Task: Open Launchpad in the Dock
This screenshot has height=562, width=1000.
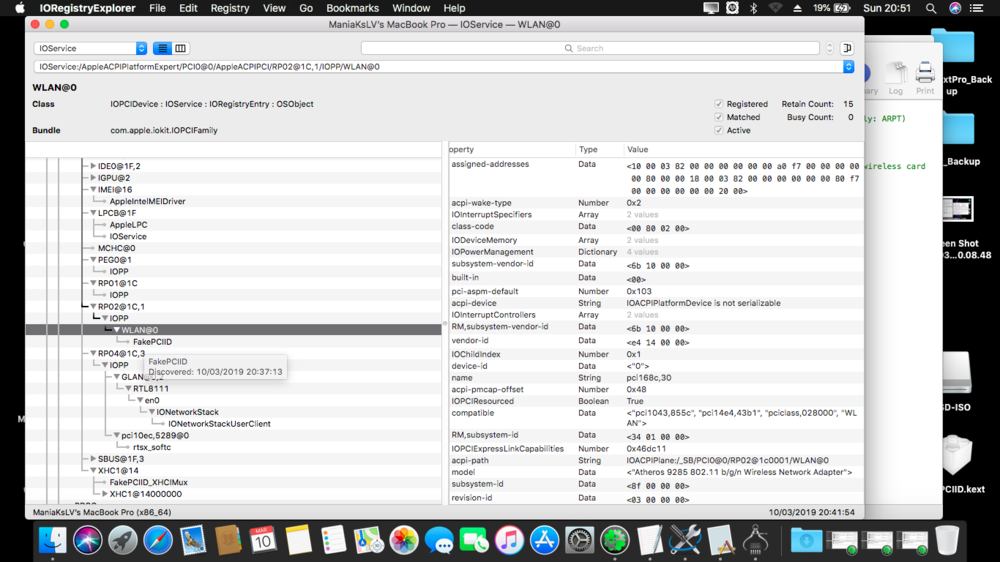Action: pos(122,540)
